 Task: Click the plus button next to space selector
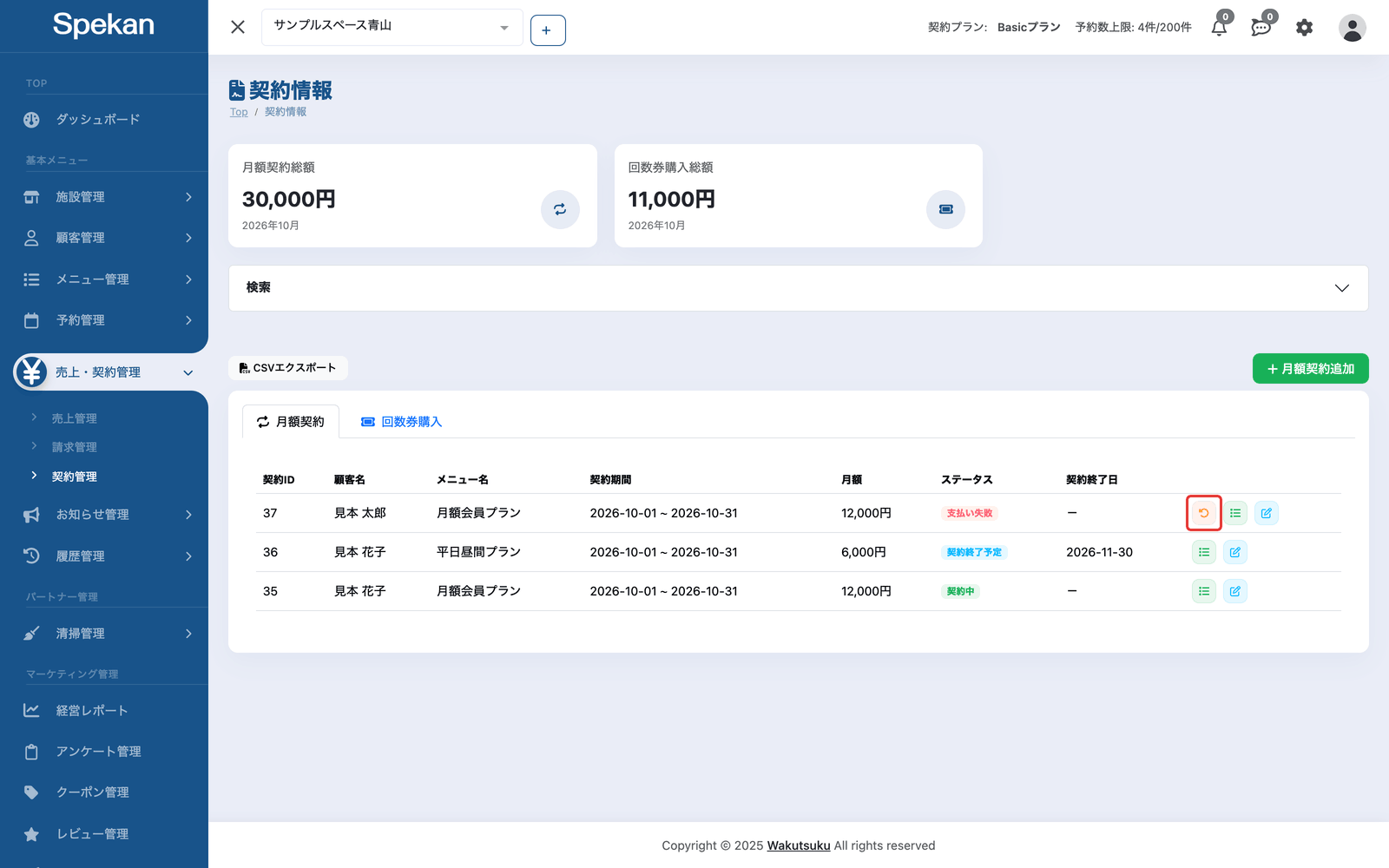point(548,30)
